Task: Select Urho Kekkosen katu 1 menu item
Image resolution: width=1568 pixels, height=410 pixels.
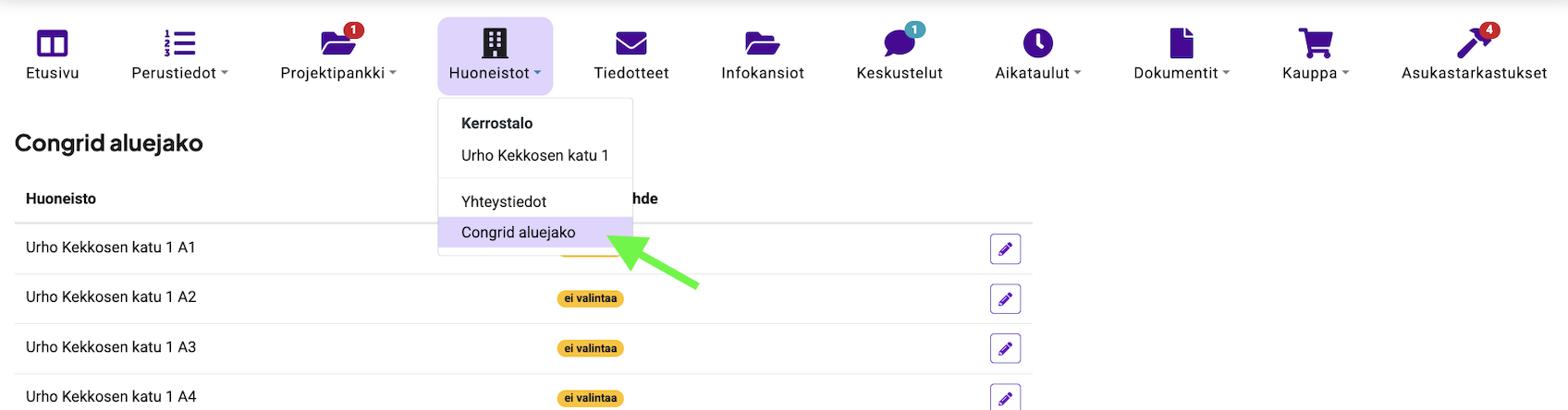Action: click(534, 155)
